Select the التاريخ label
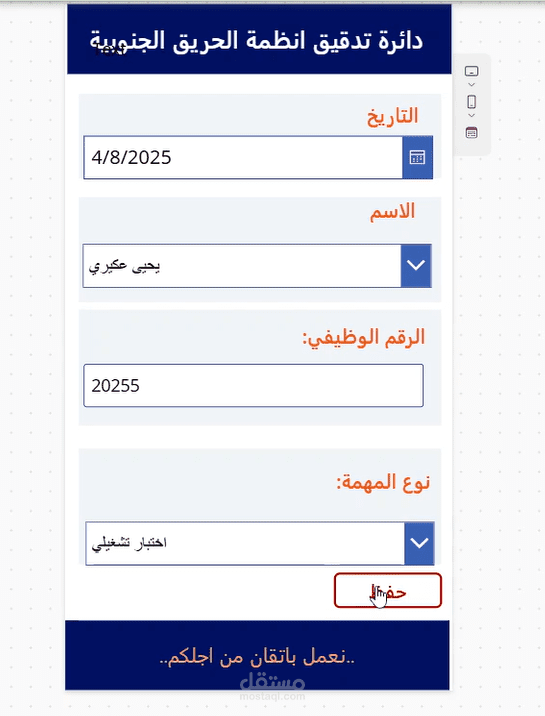The height and width of the screenshot is (716, 545). (x=393, y=116)
